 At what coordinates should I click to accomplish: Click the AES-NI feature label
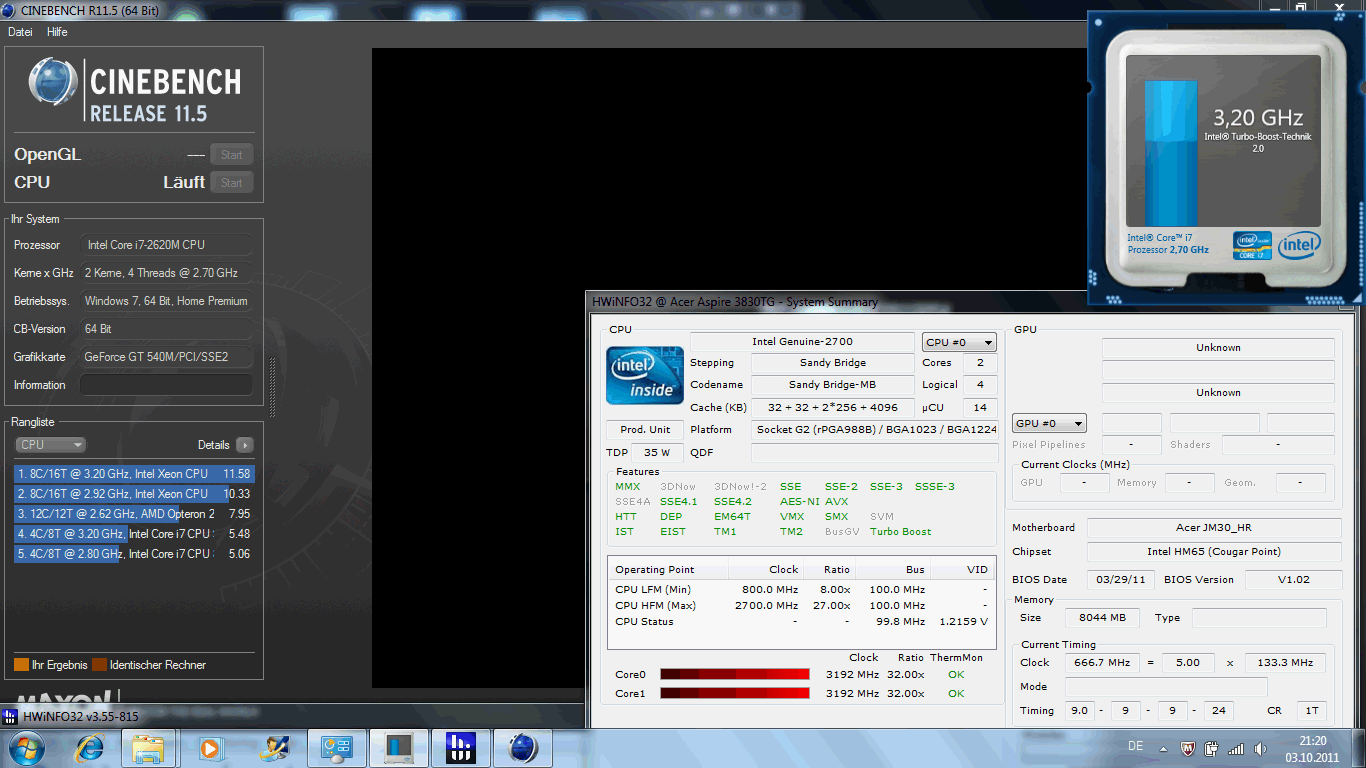[799, 502]
